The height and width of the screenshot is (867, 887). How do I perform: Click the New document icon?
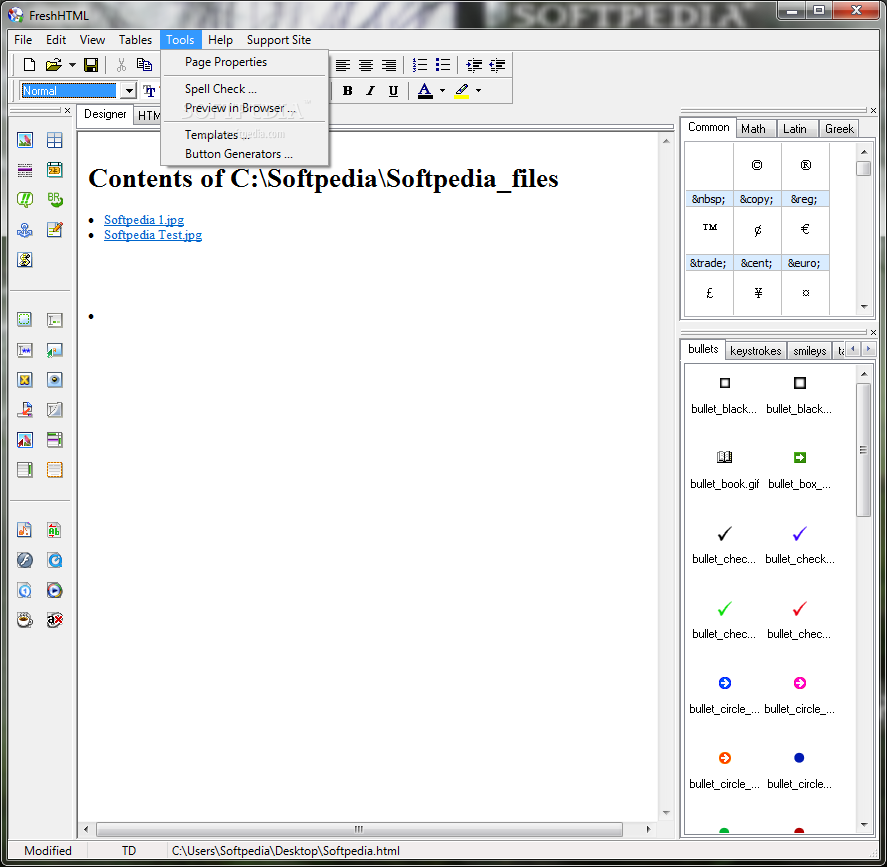[29, 65]
